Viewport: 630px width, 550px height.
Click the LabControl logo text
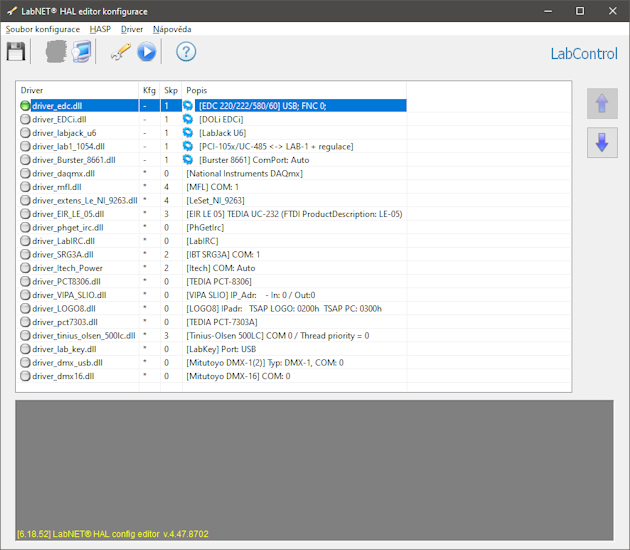[584, 54]
